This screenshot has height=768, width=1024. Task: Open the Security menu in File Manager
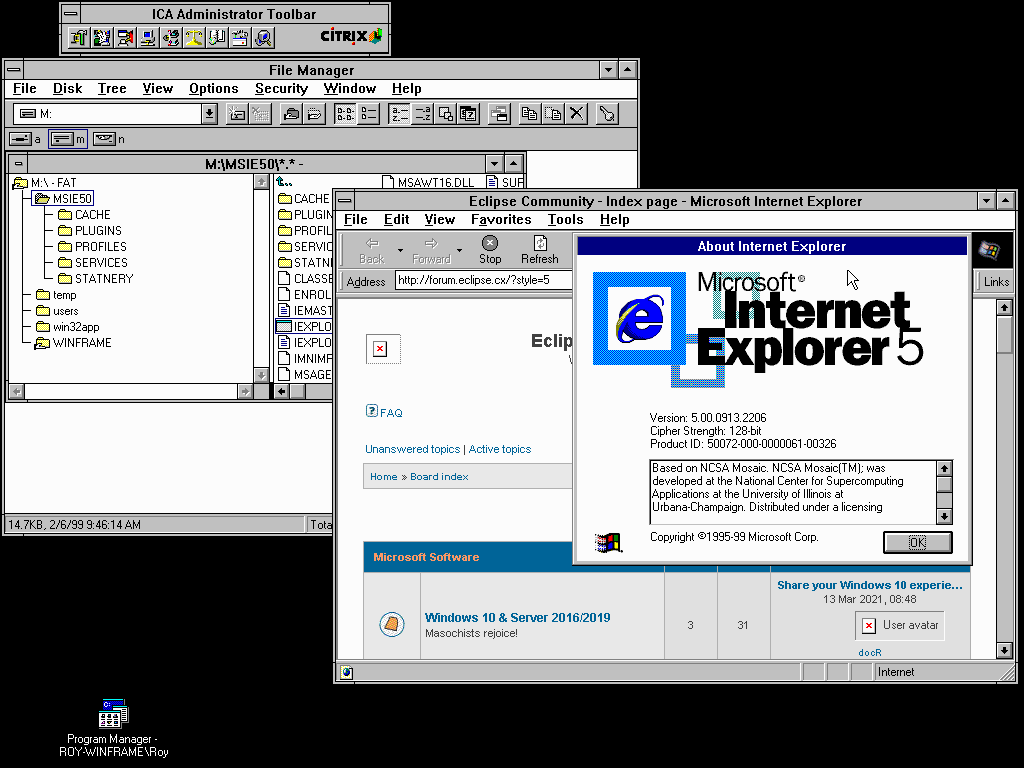[281, 89]
